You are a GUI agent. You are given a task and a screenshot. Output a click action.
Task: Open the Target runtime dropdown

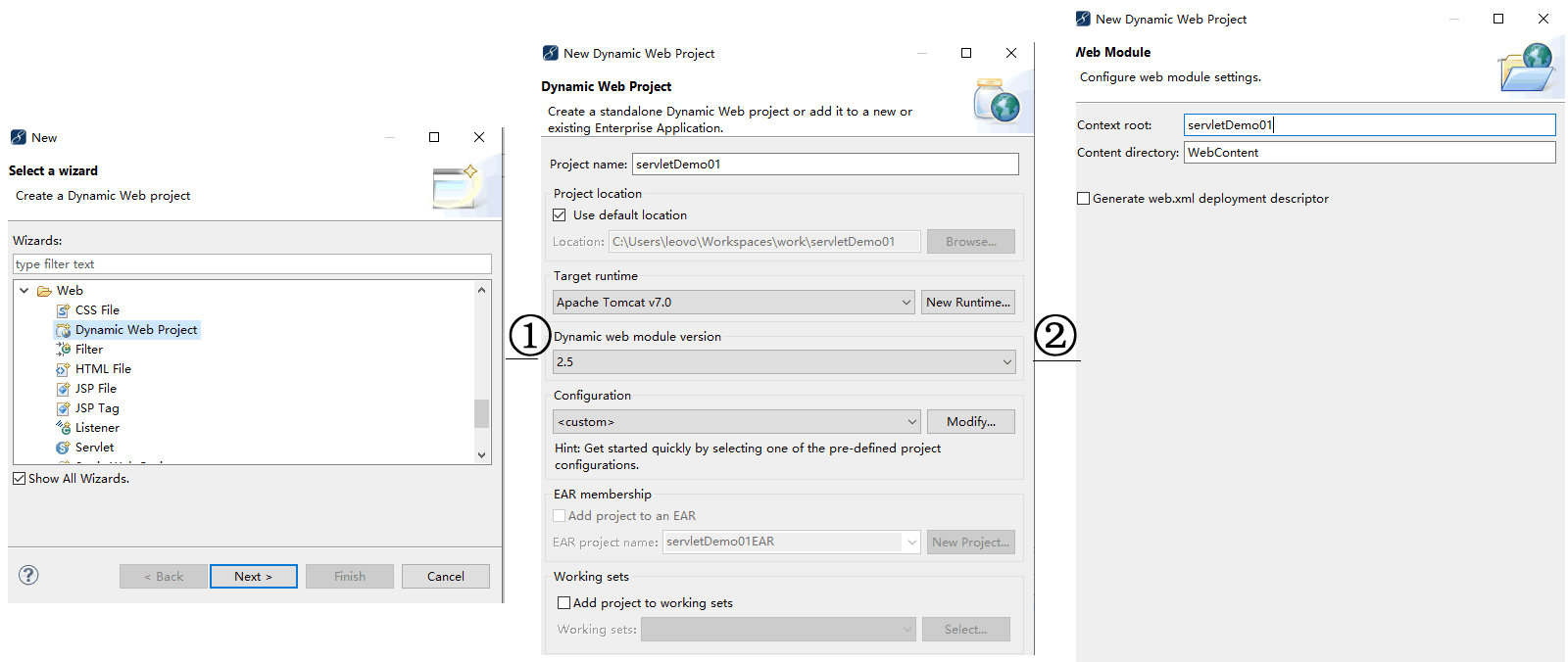tap(733, 303)
